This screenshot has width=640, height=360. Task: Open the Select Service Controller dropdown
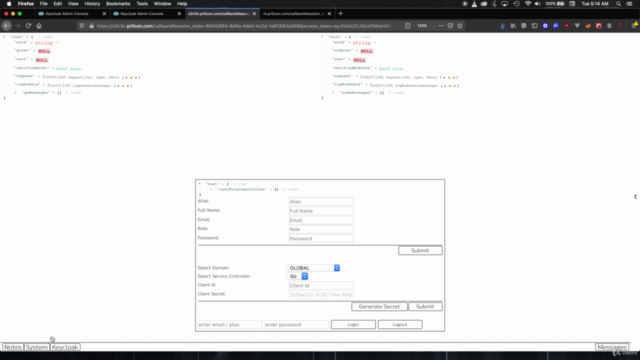[x=297, y=276]
